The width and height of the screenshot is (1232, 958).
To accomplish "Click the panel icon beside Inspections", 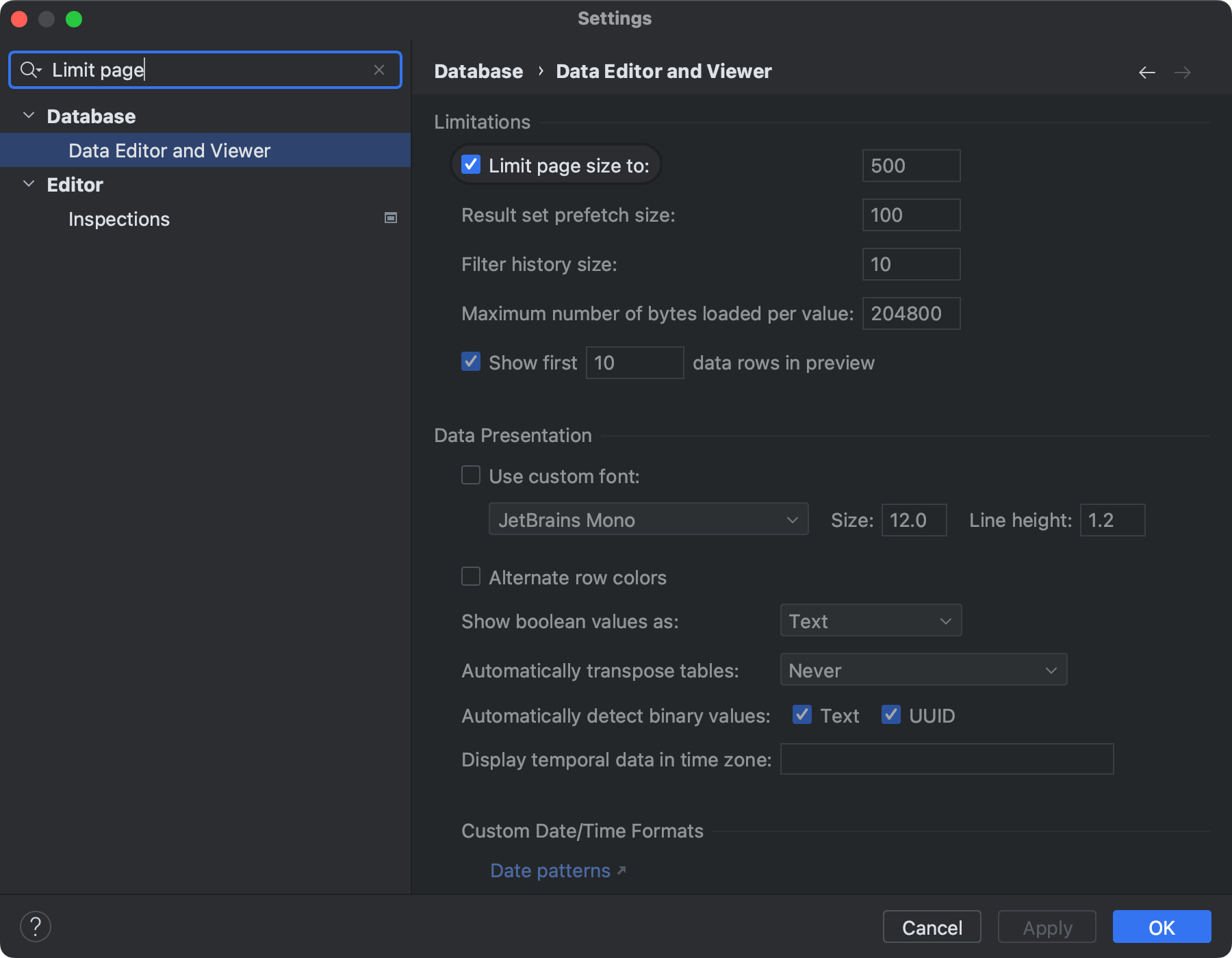I will [x=390, y=218].
